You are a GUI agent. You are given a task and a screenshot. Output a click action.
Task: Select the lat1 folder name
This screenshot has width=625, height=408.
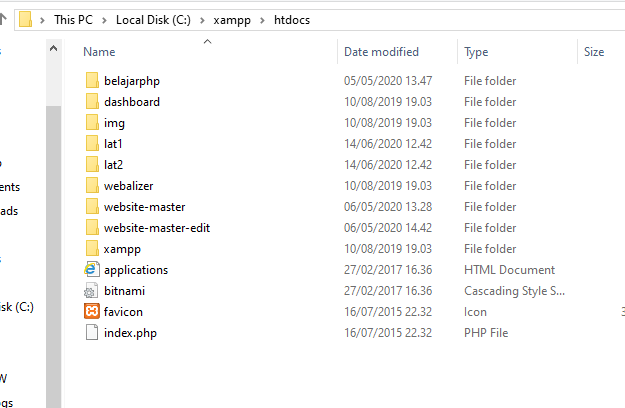tap(113, 144)
